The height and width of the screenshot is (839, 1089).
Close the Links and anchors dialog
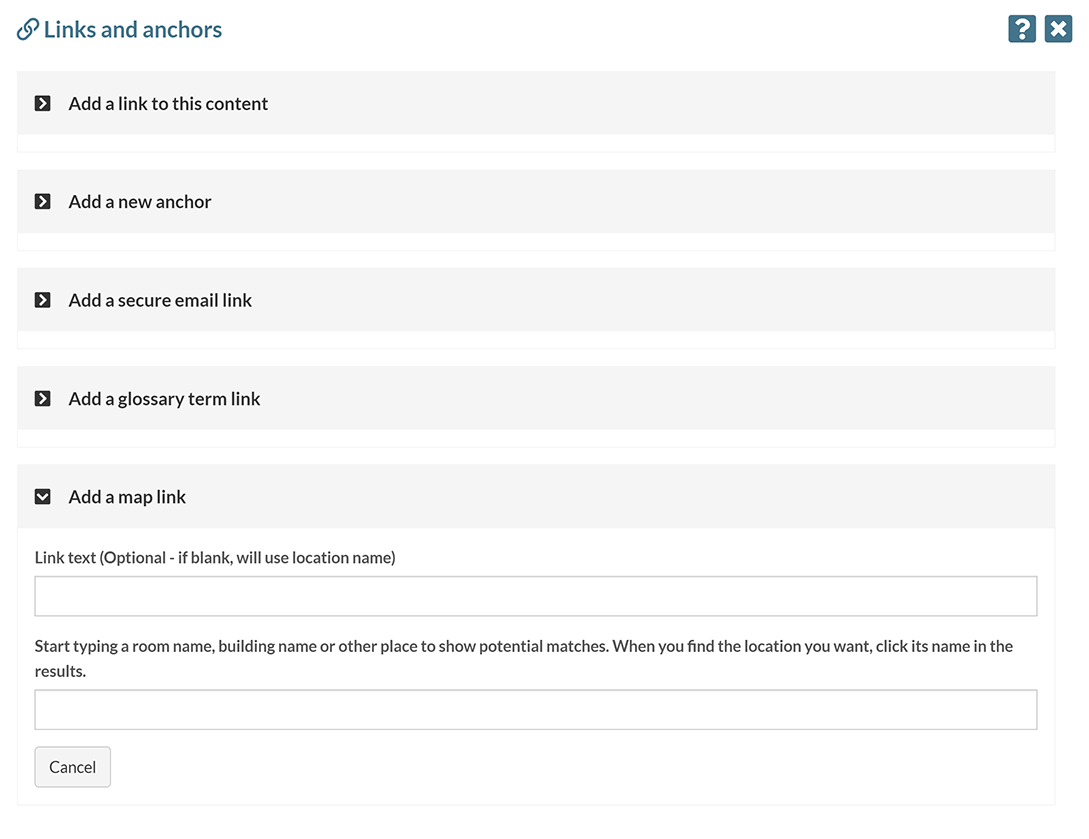pyautogui.click(x=1058, y=29)
